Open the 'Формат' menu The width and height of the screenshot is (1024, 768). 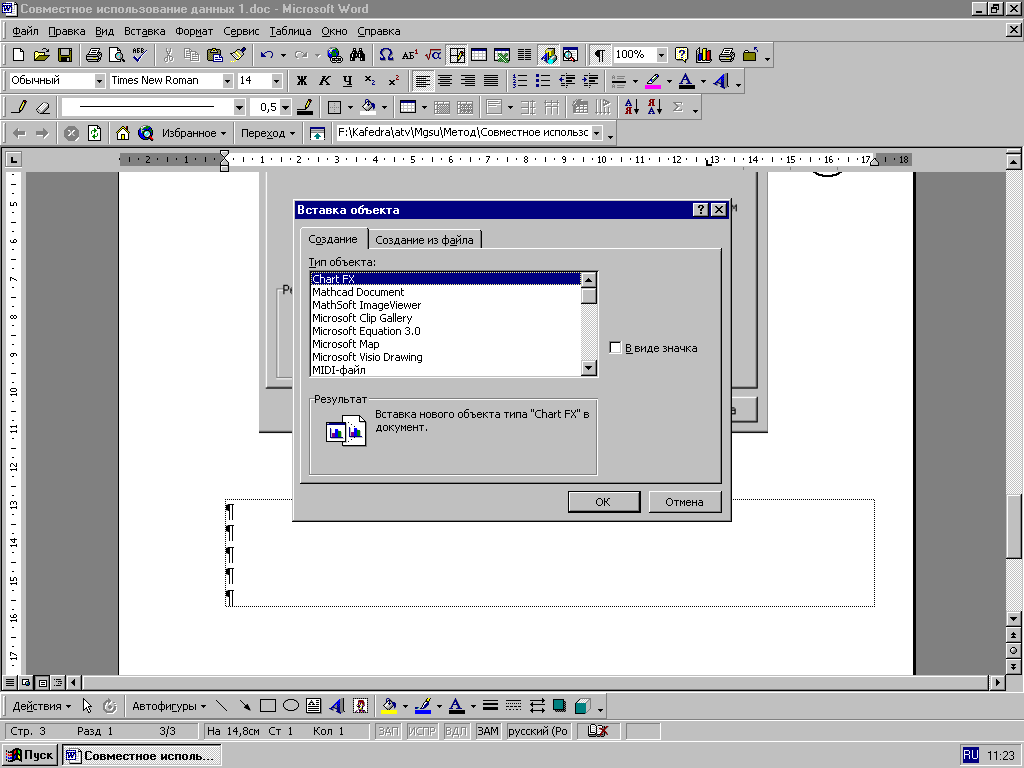tap(194, 31)
